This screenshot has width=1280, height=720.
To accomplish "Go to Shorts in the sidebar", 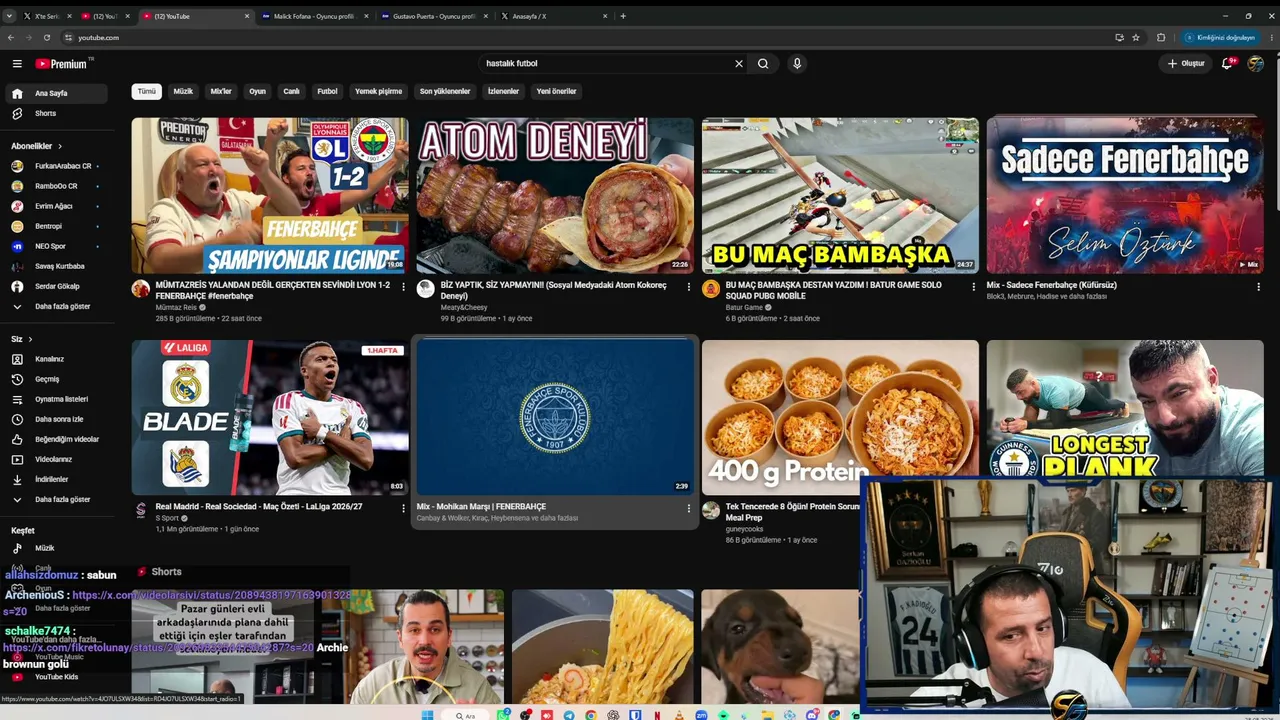I will 56,113.
